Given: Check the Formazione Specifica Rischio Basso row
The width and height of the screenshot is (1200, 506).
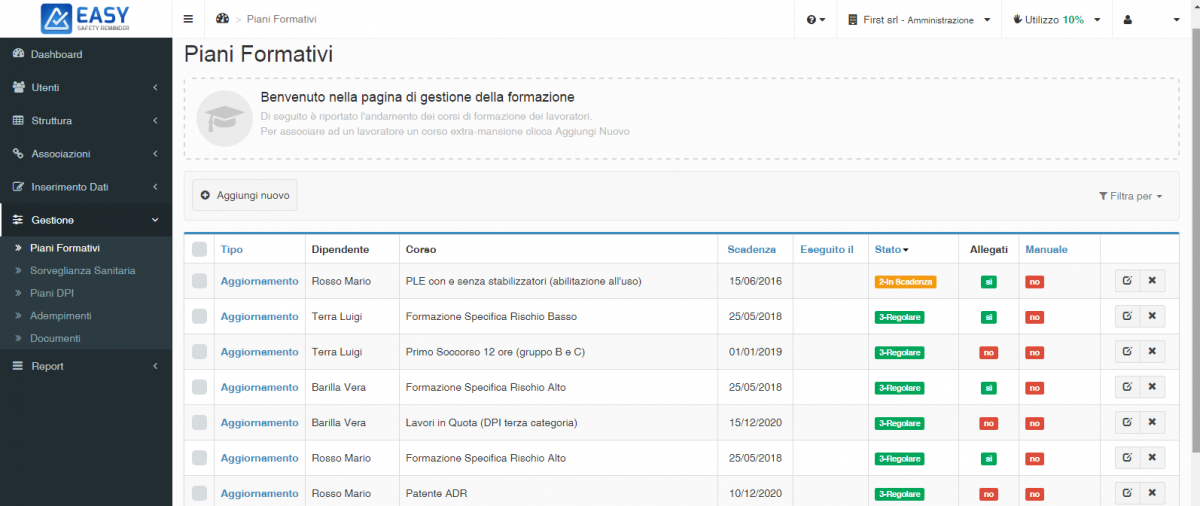Looking at the screenshot, I should (x=199, y=316).
